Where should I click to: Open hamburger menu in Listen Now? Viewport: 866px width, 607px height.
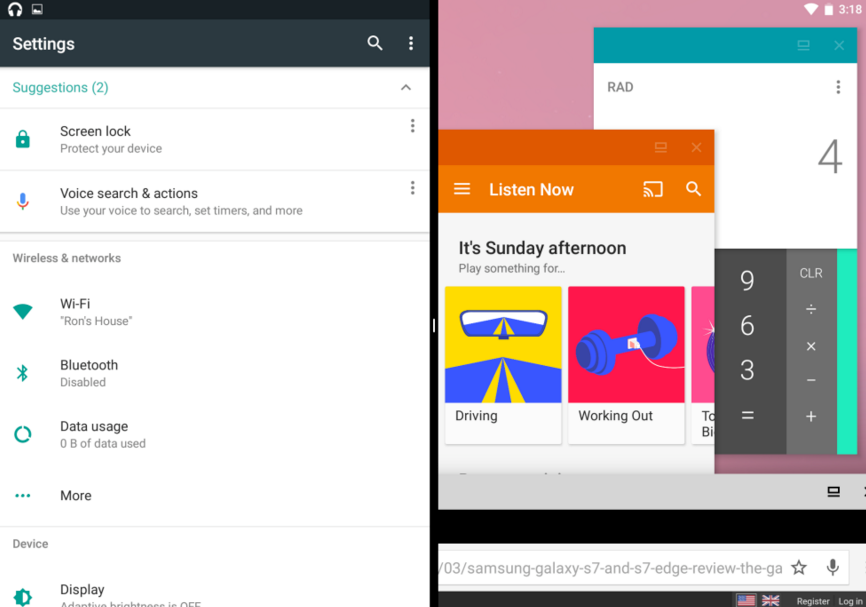462,189
